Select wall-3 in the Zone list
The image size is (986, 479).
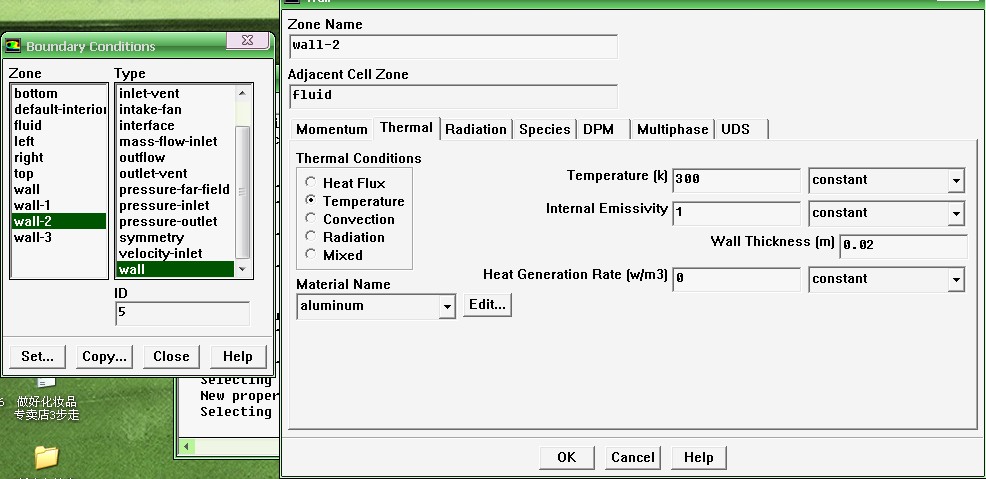click(x=33, y=237)
